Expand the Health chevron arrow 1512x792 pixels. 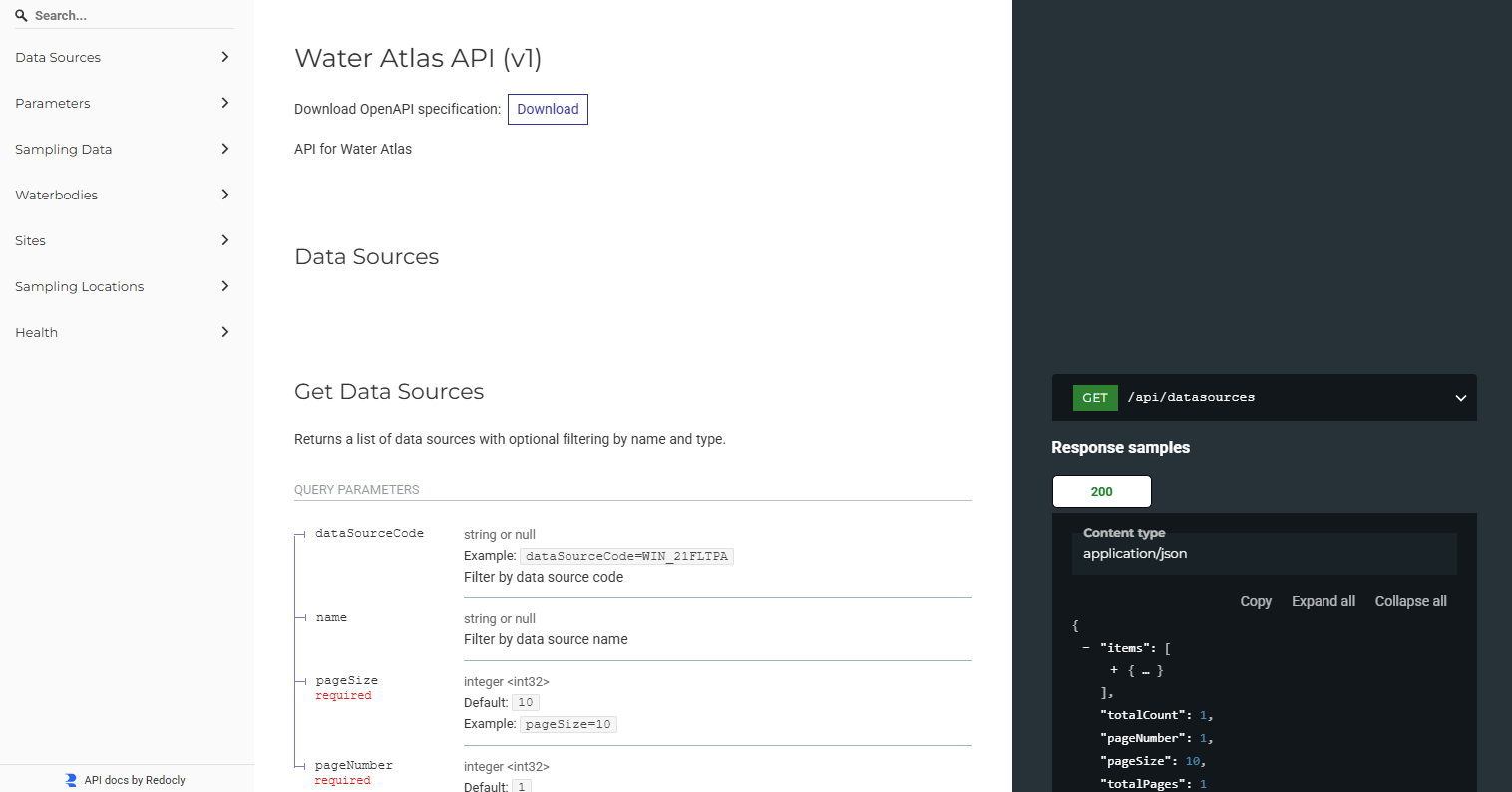tap(225, 332)
